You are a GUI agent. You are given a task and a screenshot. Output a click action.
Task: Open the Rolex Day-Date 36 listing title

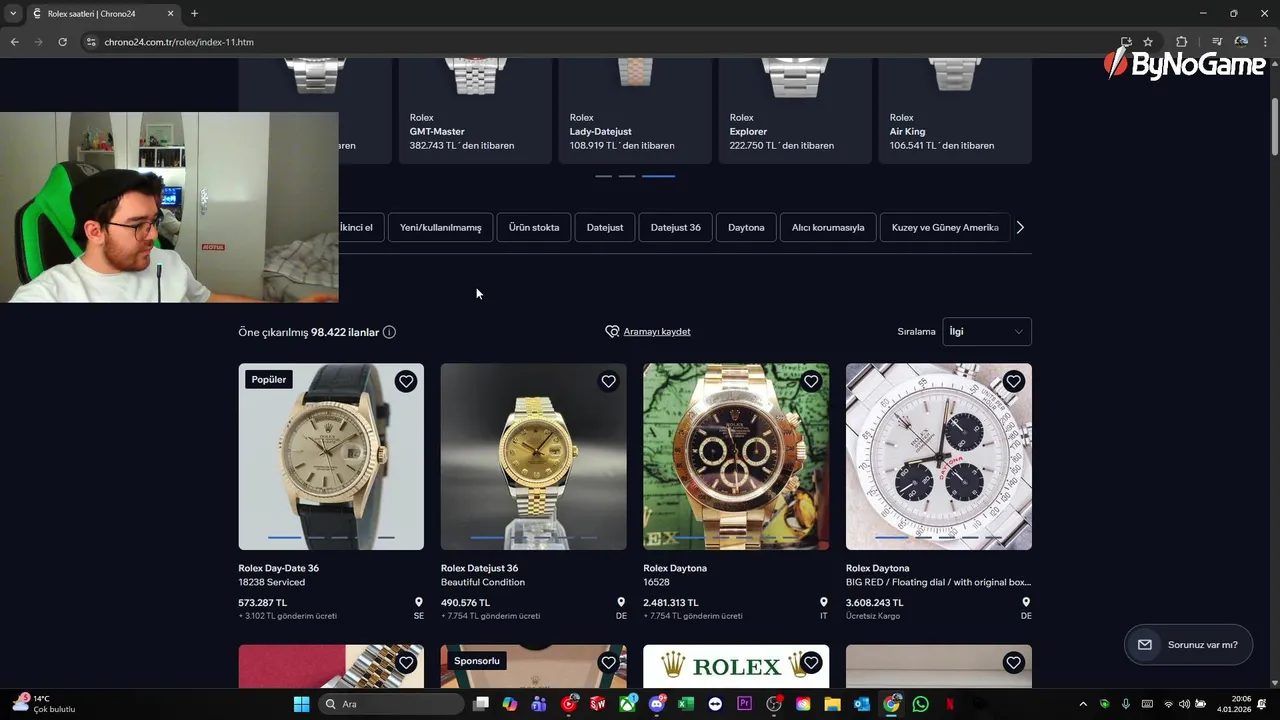click(278, 568)
